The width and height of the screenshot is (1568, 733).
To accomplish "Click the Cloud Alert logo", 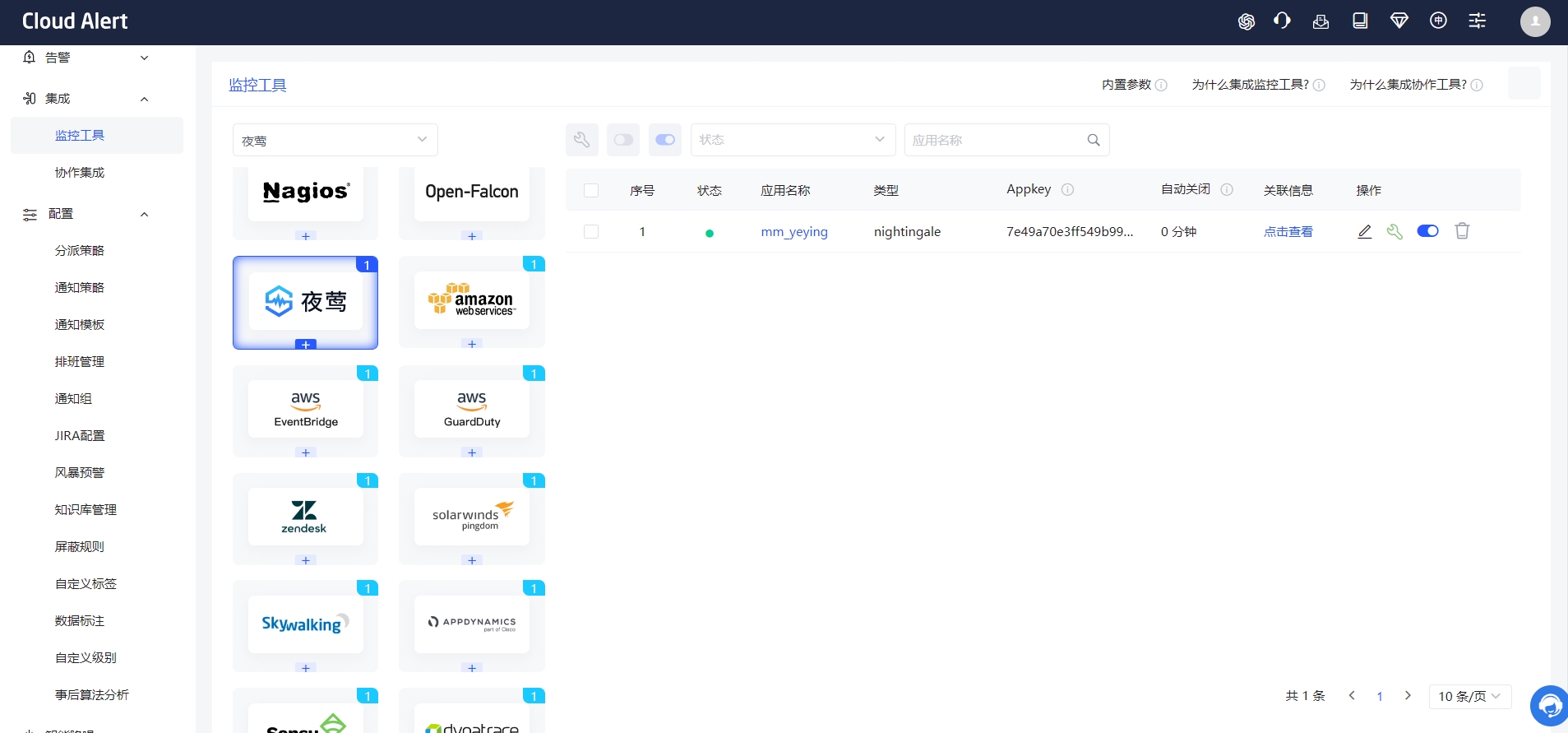I will pos(75,21).
